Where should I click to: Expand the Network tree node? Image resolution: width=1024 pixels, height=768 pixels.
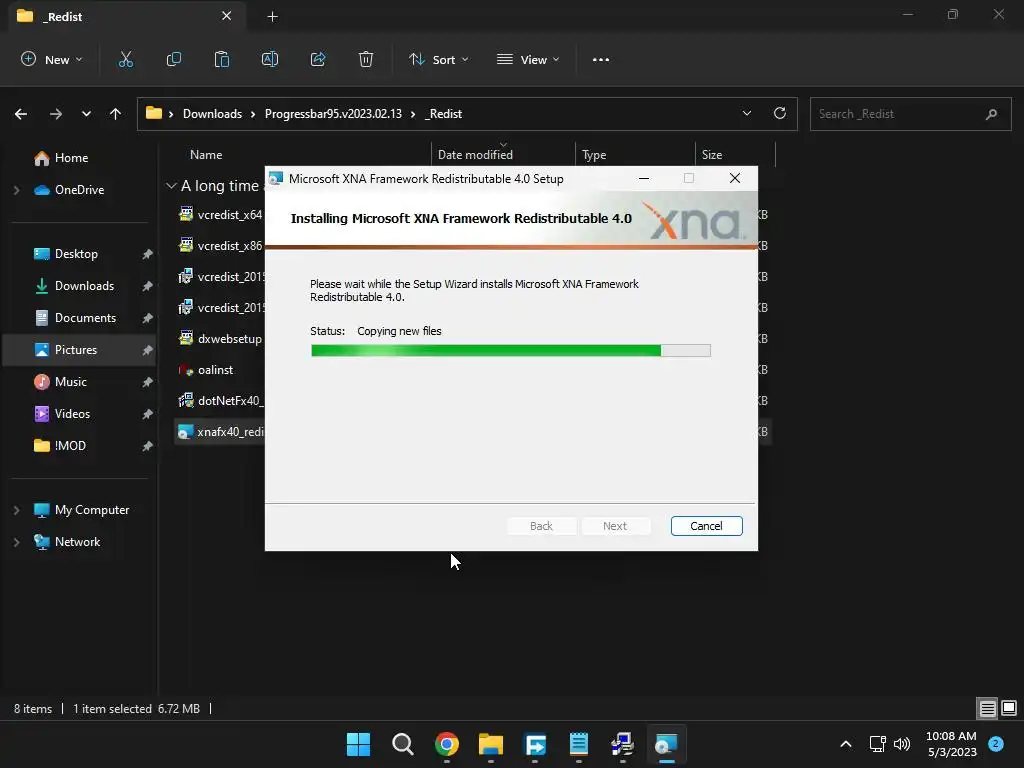[x=16, y=542]
